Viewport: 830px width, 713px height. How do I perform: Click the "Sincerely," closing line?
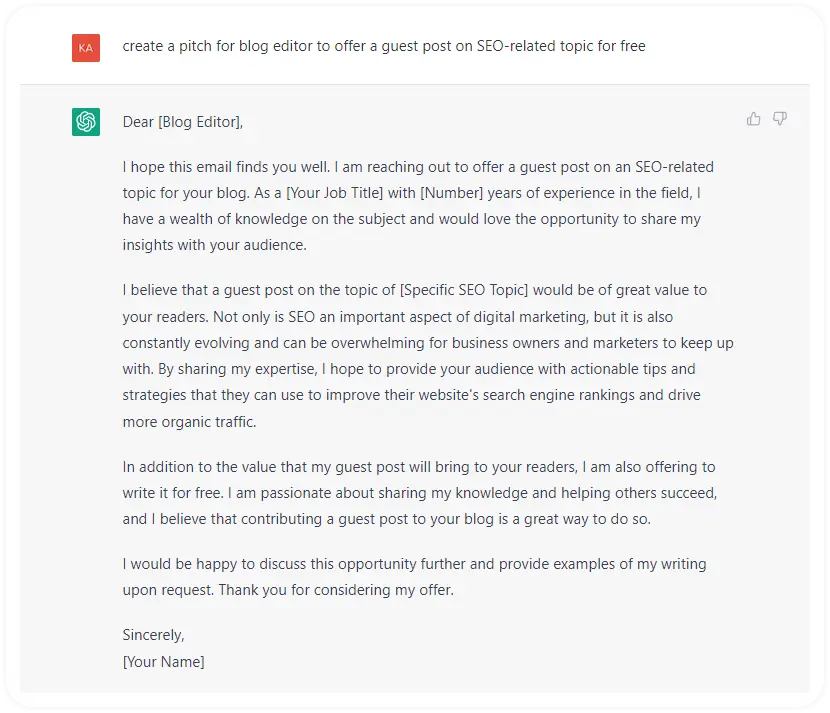(x=154, y=635)
